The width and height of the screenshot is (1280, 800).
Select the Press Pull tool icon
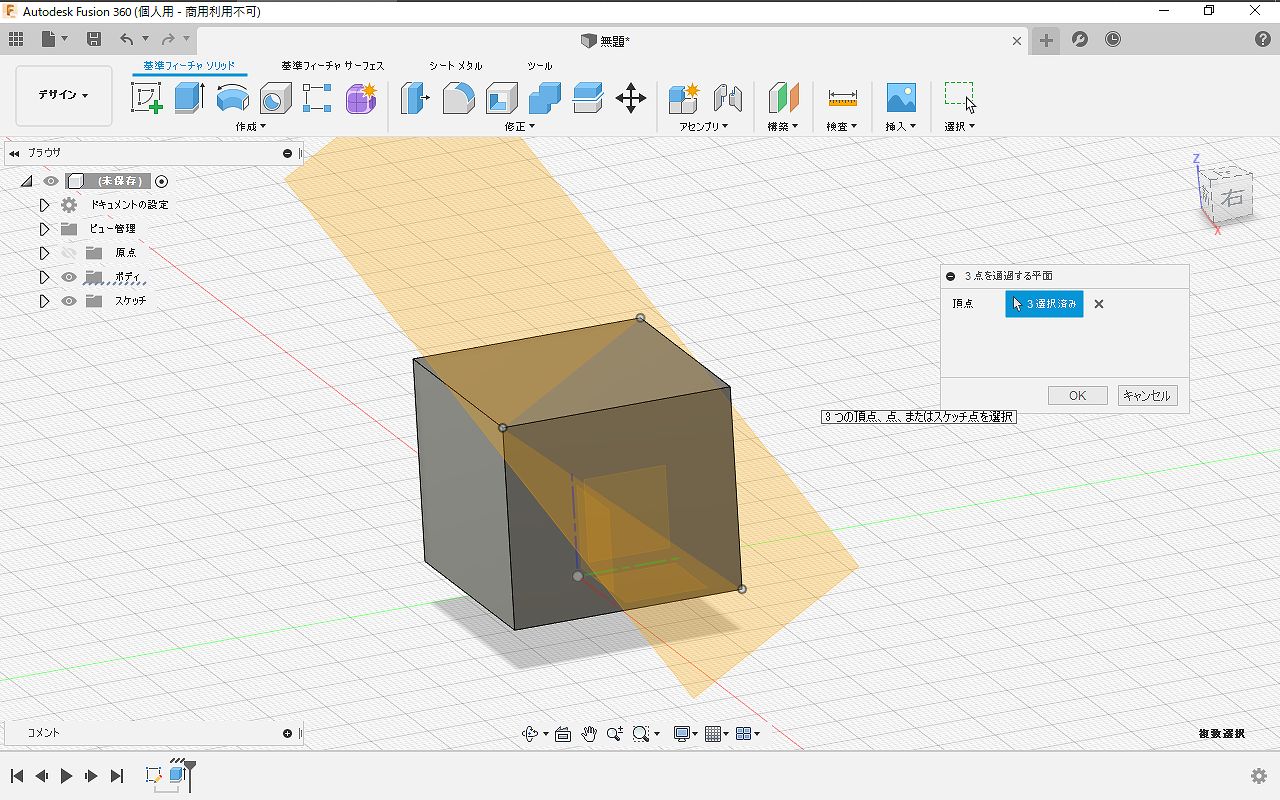coord(415,98)
